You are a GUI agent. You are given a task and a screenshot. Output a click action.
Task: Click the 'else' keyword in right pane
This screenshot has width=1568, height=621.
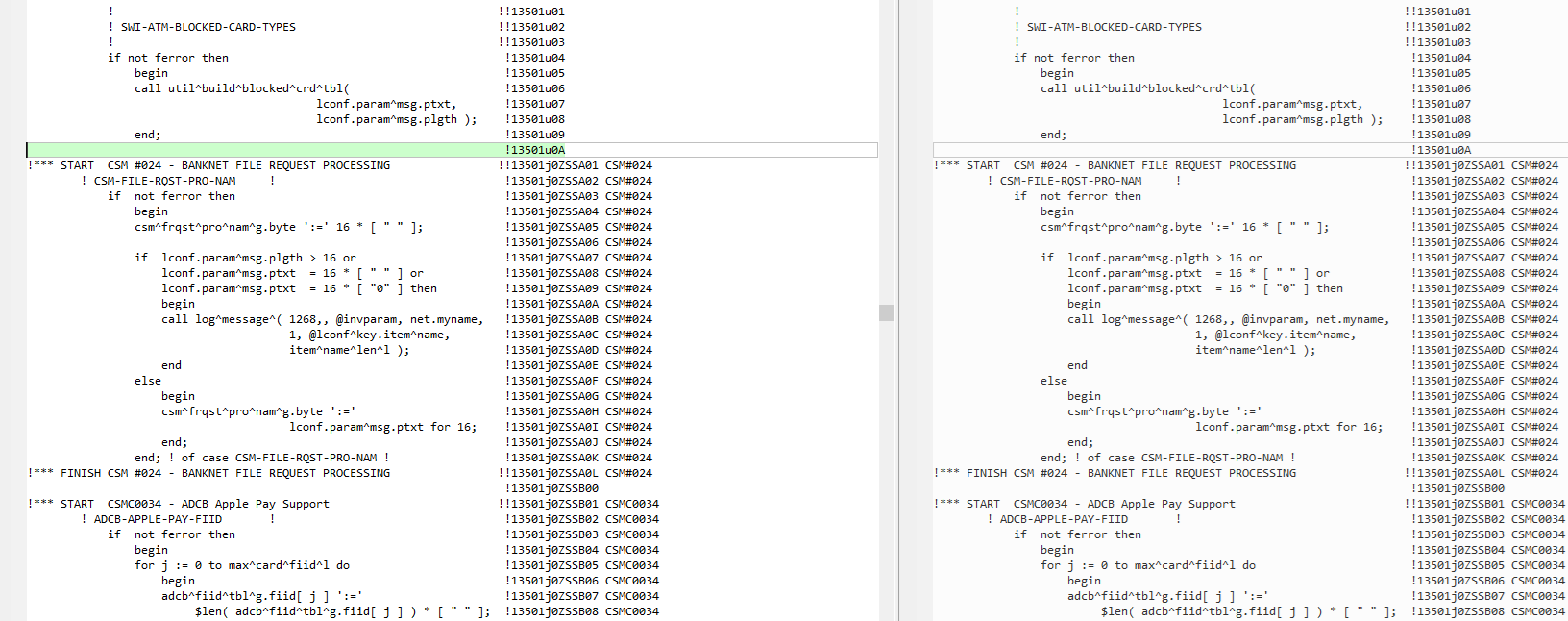click(x=1054, y=381)
